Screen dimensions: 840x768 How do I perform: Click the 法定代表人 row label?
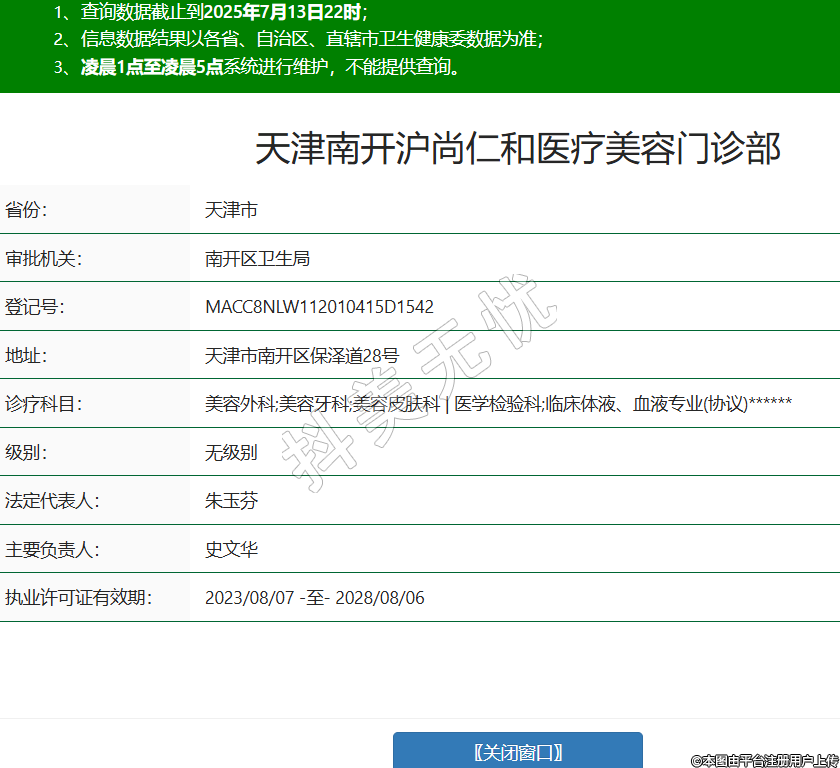pyautogui.click(x=52, y=501)
